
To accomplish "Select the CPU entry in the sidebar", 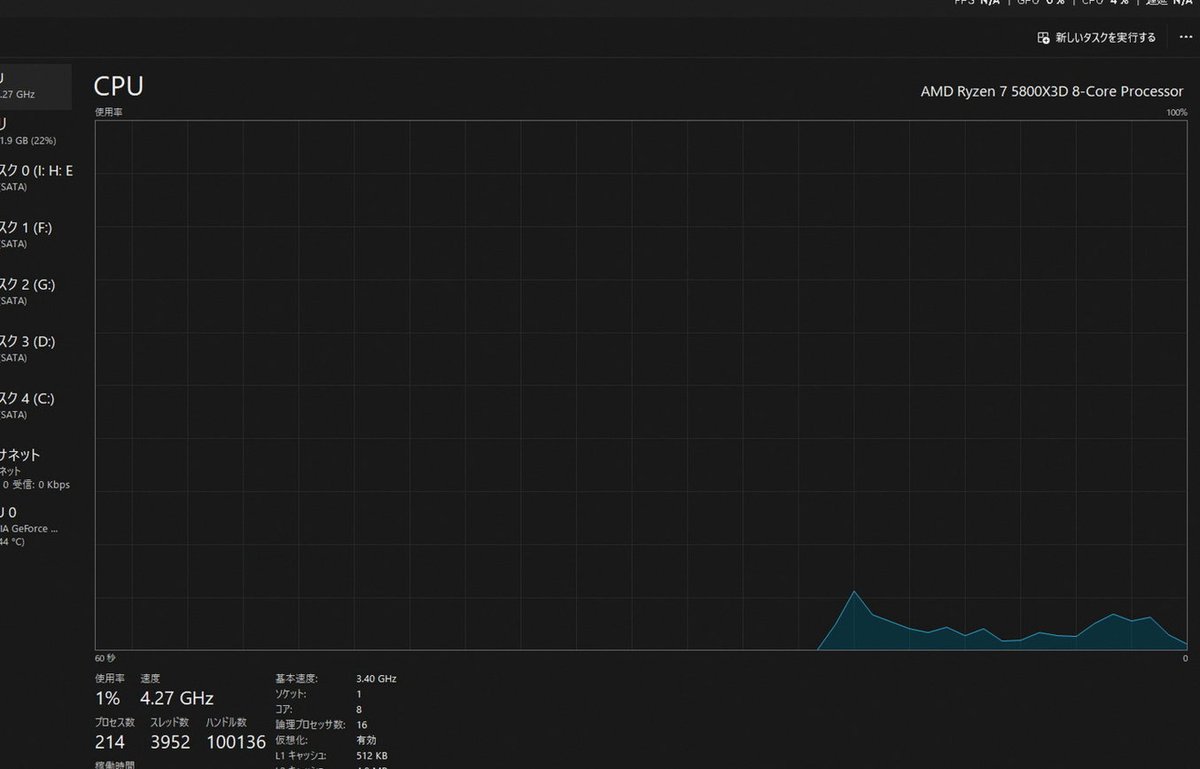I will [x=36, y=86].
